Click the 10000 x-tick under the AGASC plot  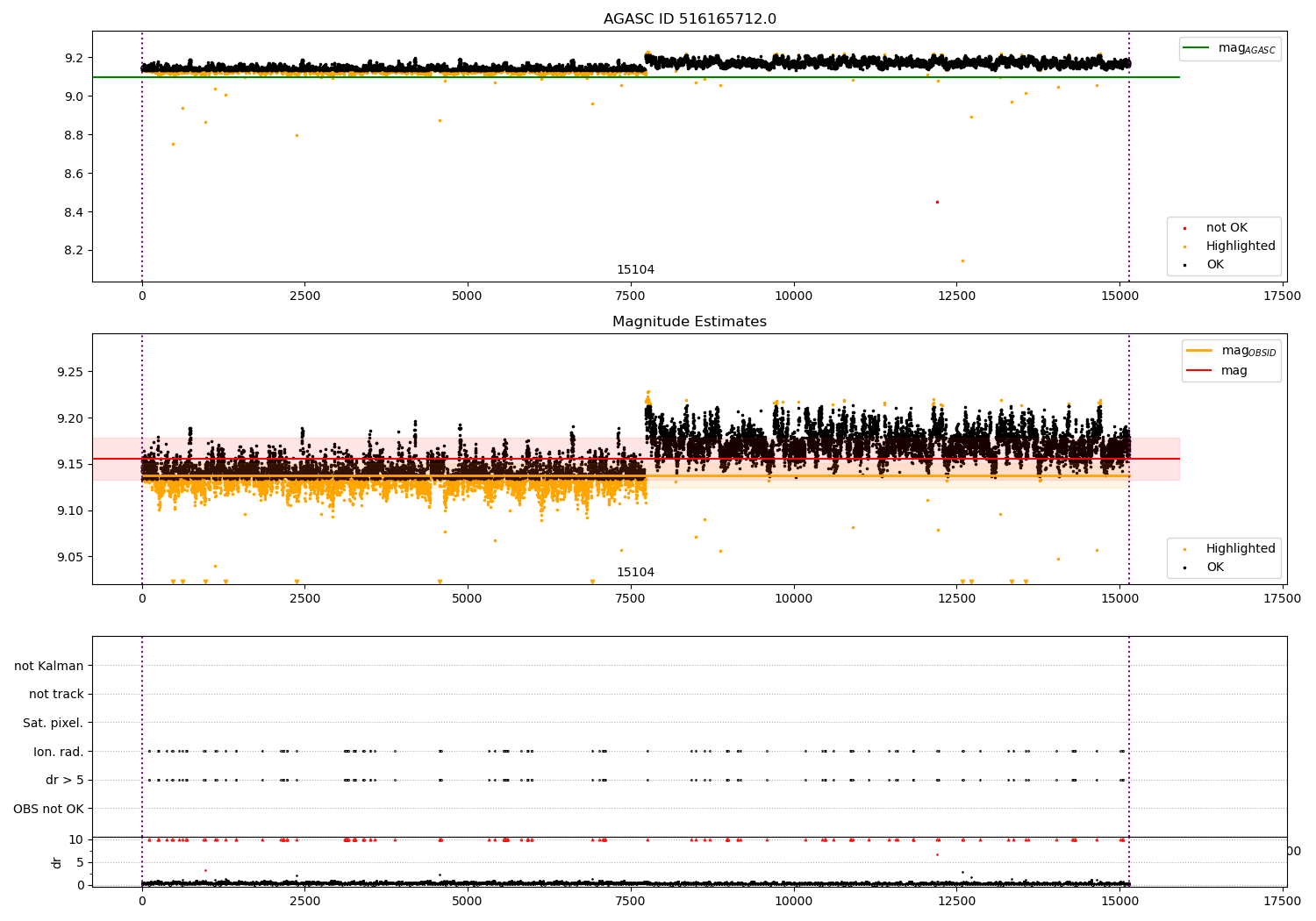(794, 296)
